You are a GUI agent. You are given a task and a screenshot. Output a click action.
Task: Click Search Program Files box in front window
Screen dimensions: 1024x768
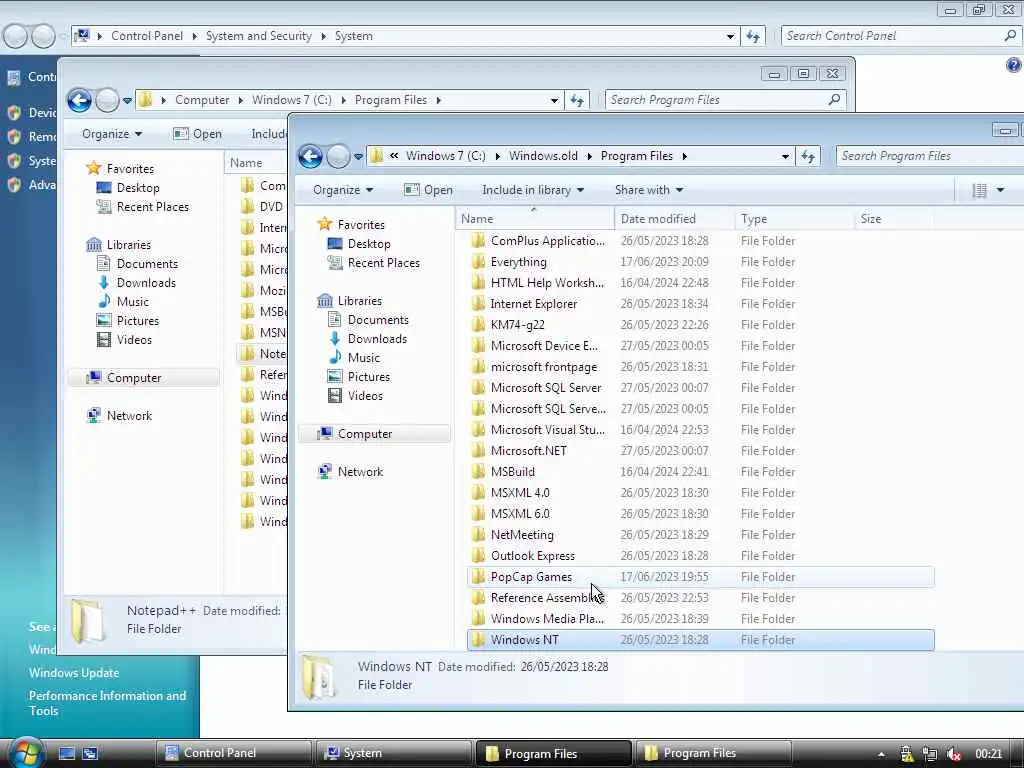click(x=929, y=156)
